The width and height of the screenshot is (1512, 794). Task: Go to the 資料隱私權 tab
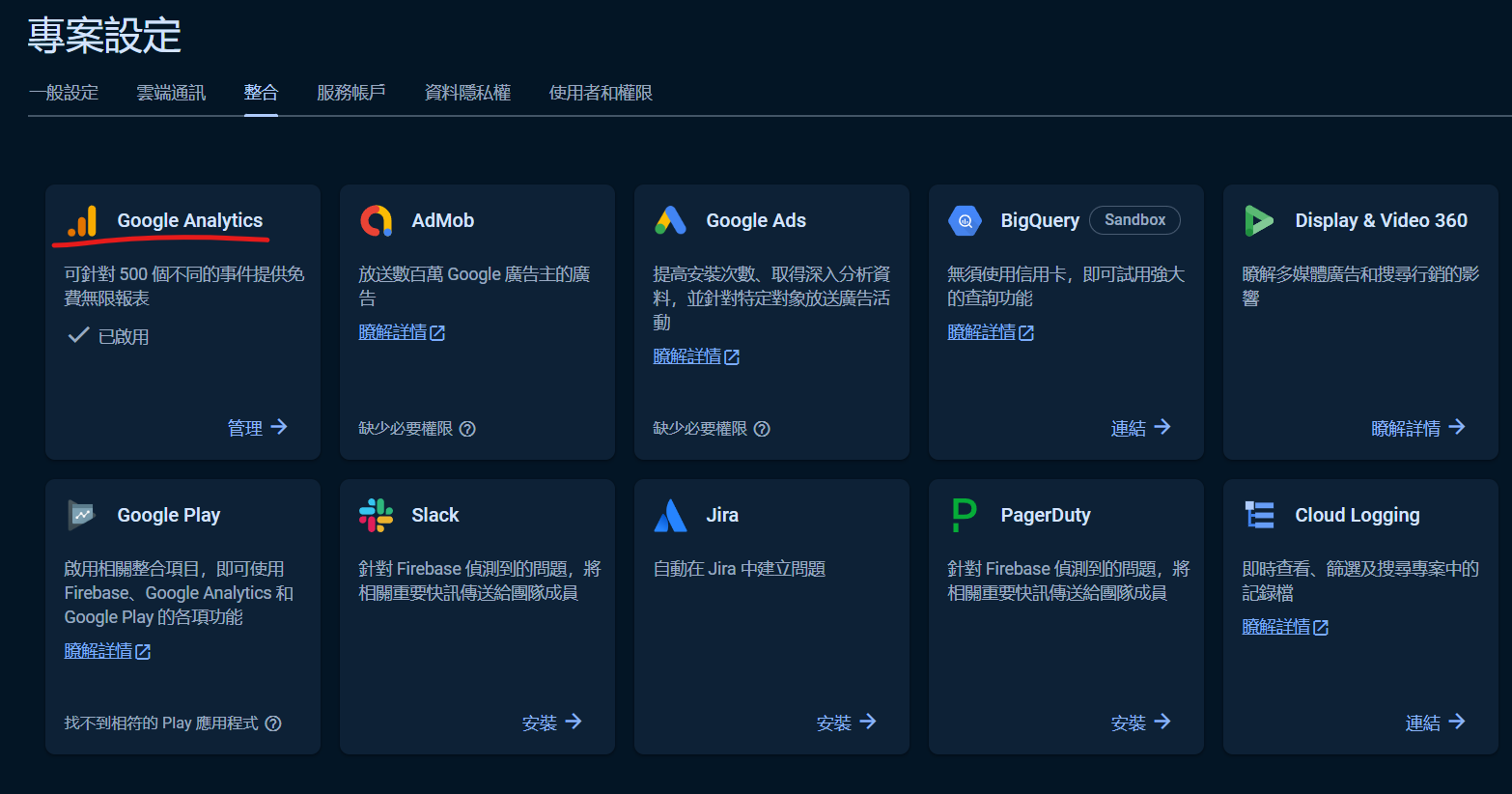(x=467, y=93)
